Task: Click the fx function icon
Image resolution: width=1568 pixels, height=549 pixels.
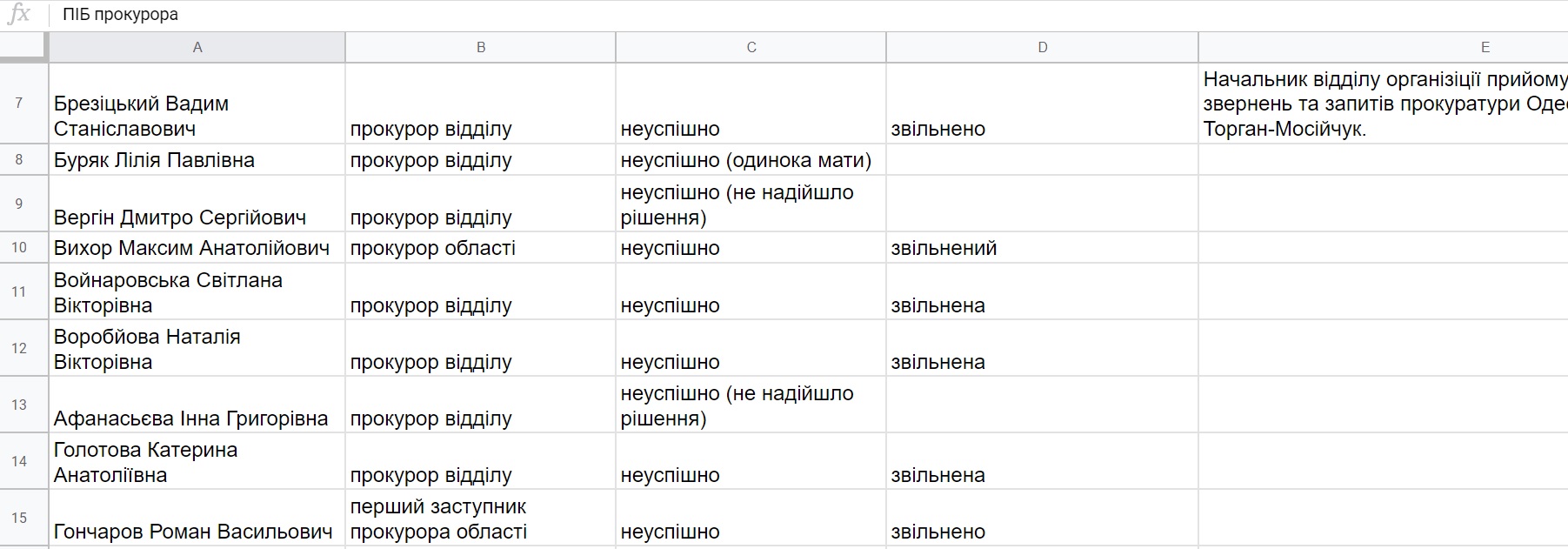Action: (x=18, y=15)
